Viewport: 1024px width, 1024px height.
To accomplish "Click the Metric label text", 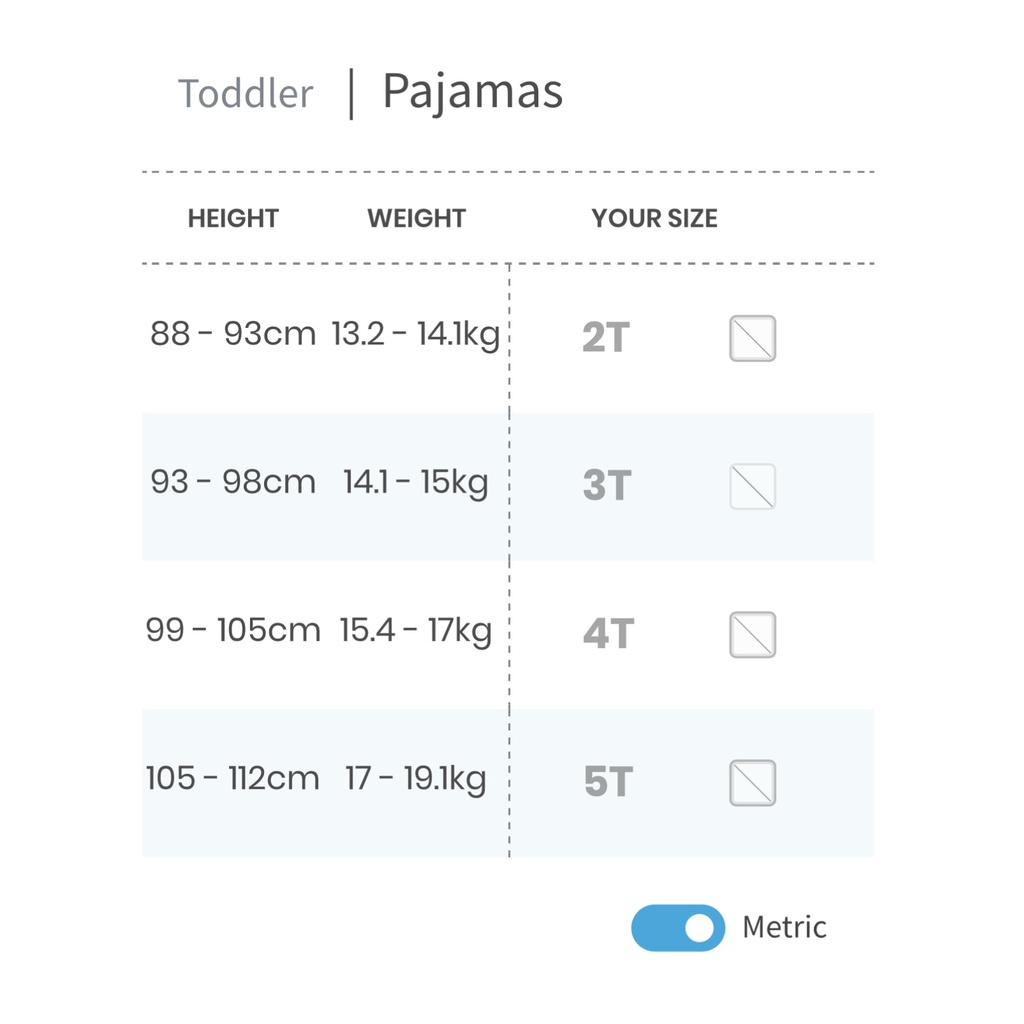I will point(784,928).
